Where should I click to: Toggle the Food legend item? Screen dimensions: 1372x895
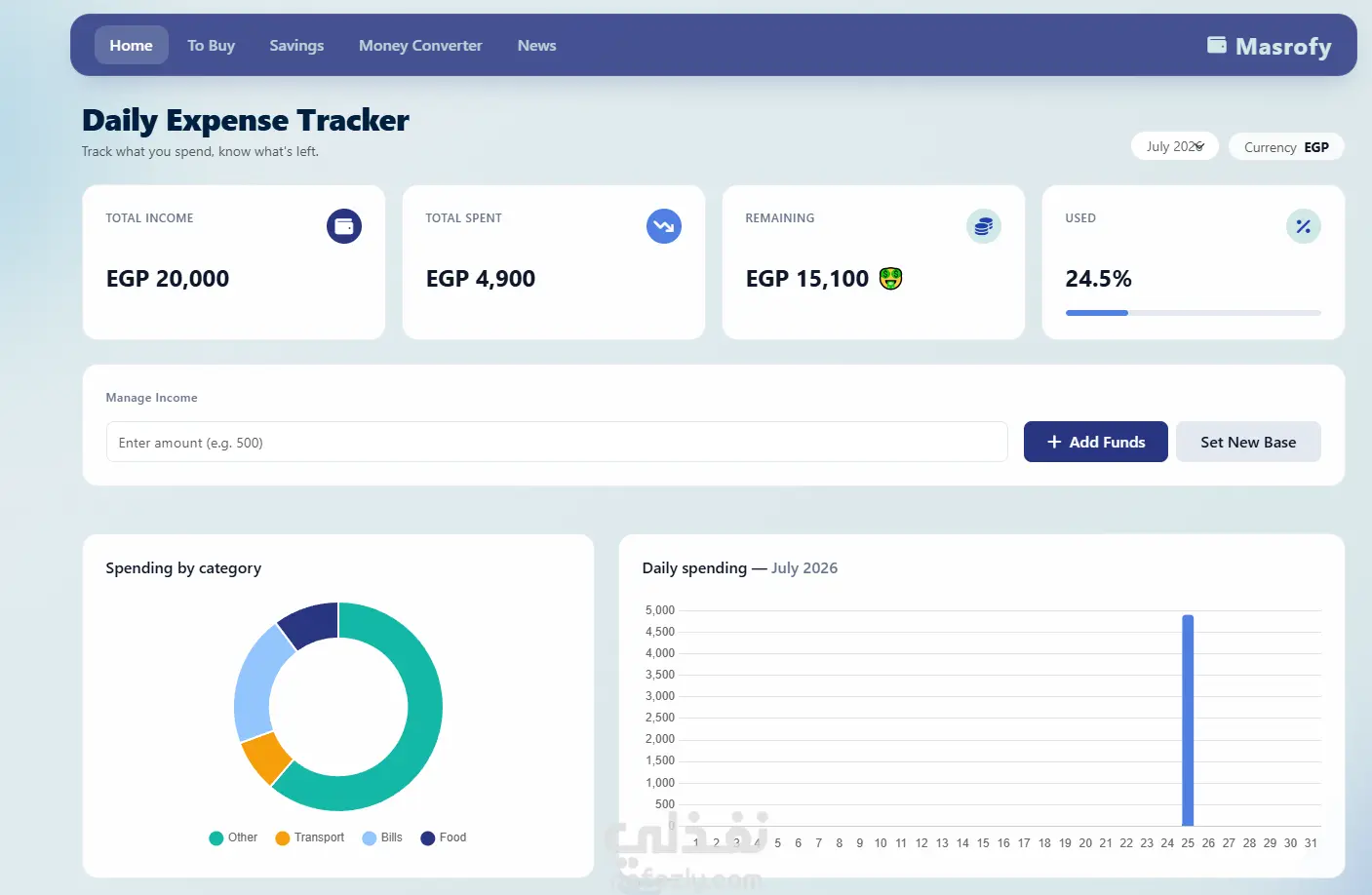coord(444,837)
